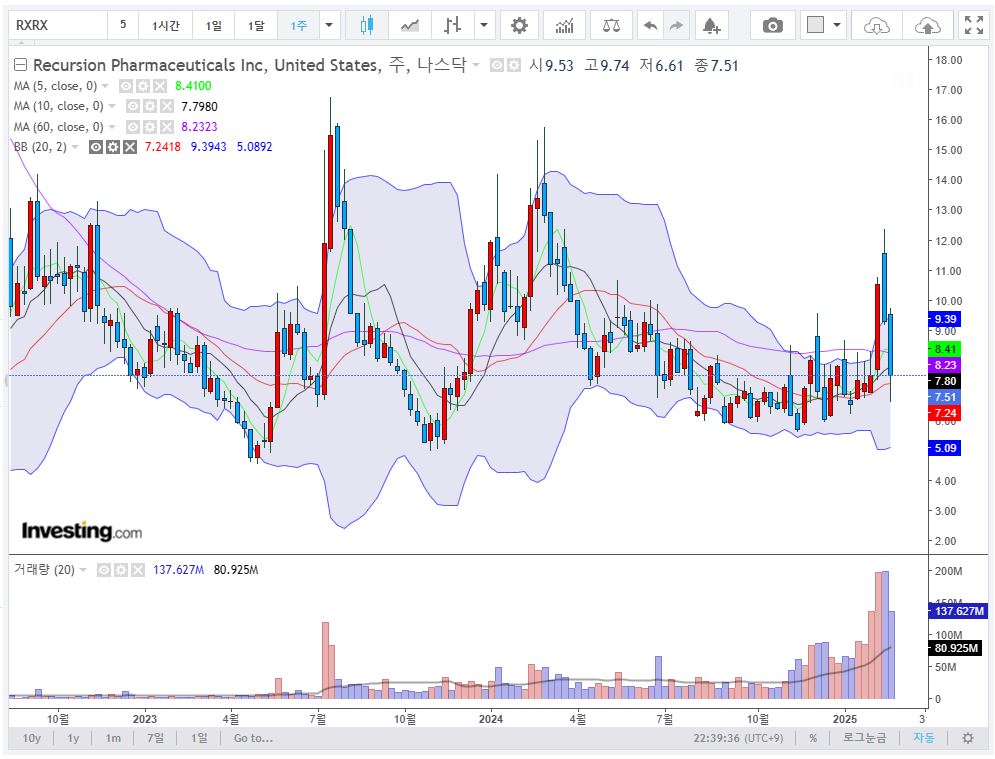Remove the MA (60, close, 0) indicator
Image resolution: width=995 pixels, height=759 pixels.
coord(166,126)
